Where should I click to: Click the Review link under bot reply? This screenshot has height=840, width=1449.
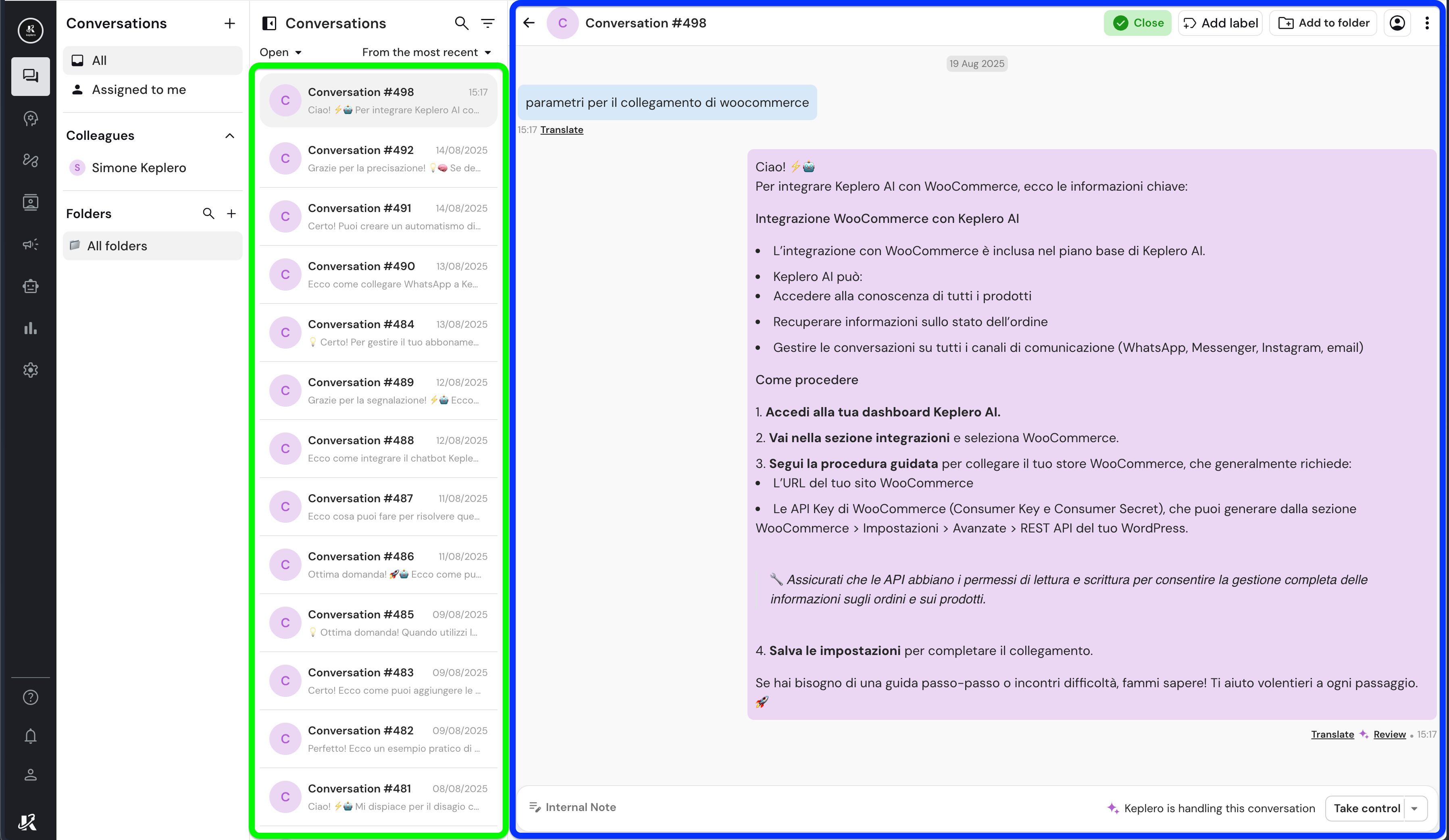click(1389, 734)
